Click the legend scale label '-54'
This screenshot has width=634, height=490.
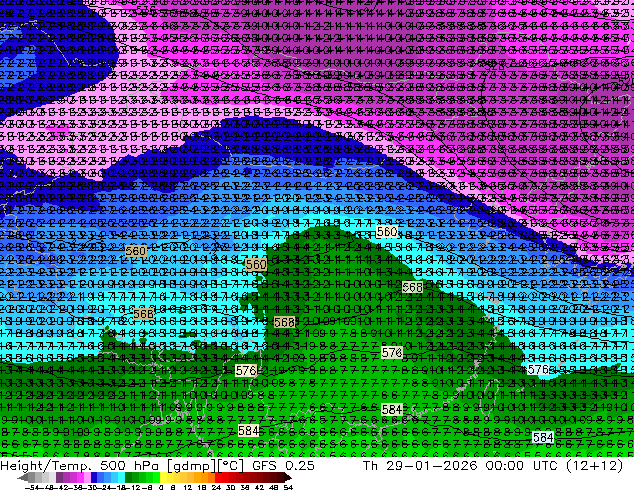coord(32,488)
